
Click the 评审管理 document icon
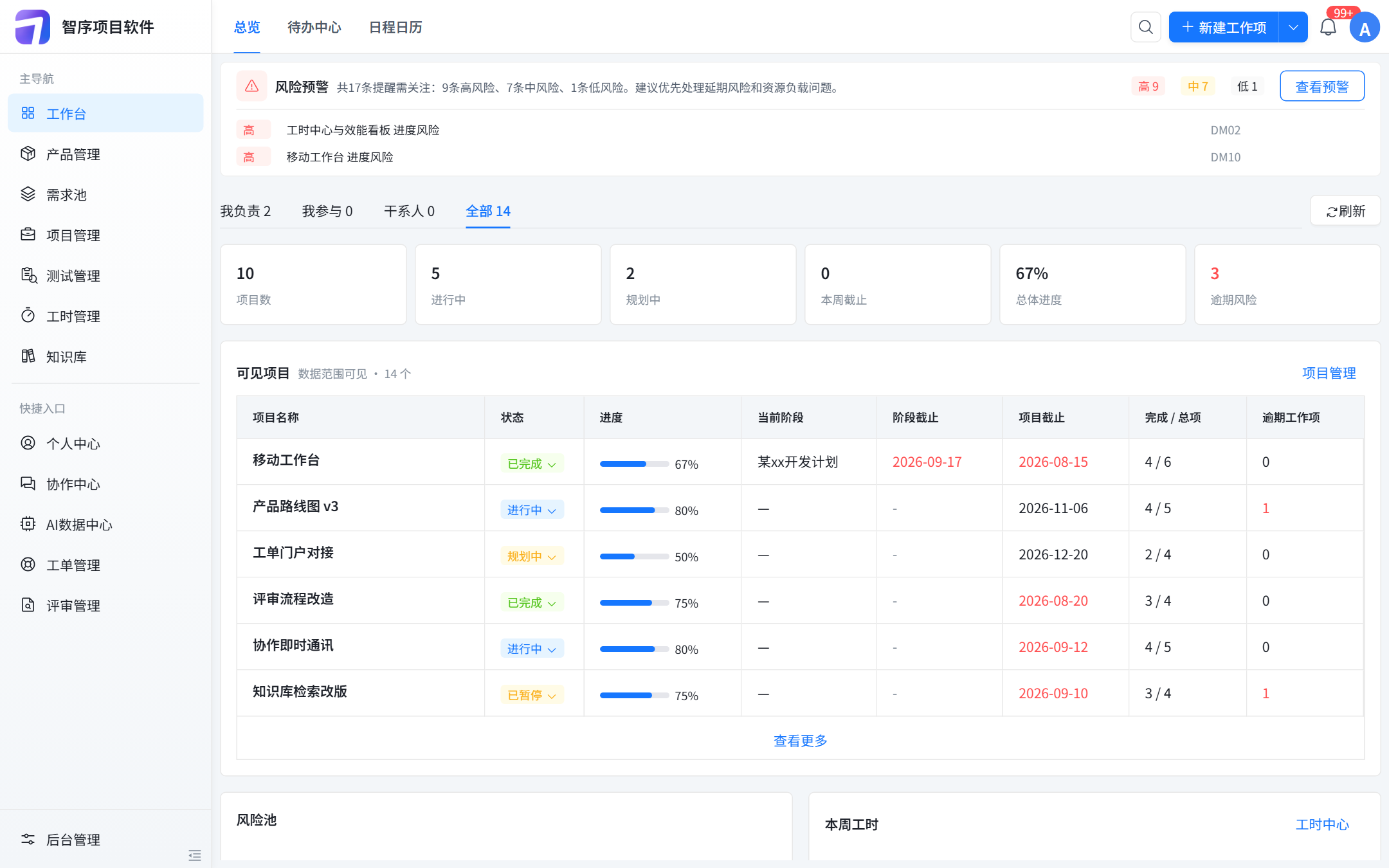[x=28, y=605]
